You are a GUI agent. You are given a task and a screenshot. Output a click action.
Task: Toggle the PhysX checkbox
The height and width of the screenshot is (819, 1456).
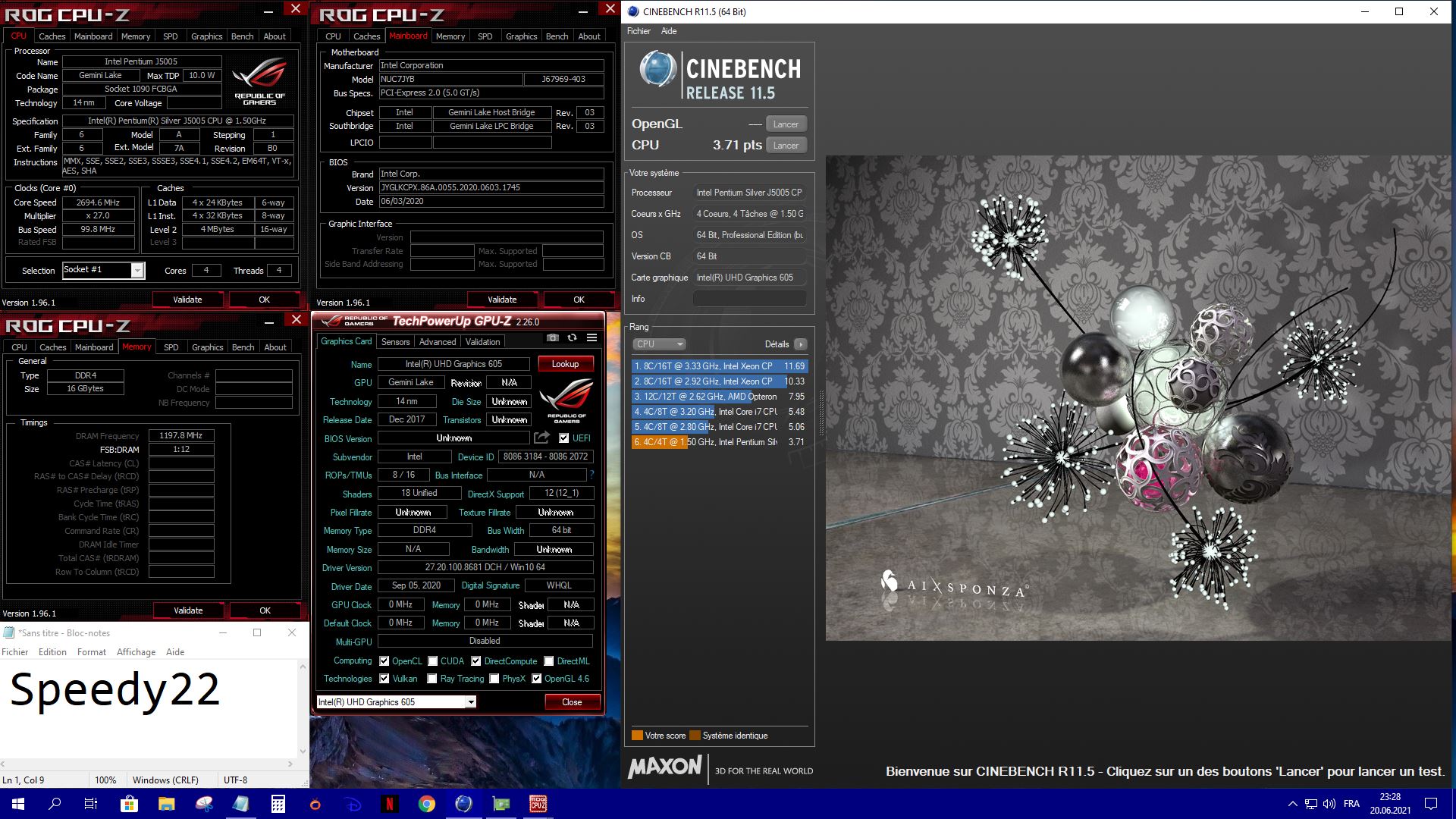tap(494, 679)
